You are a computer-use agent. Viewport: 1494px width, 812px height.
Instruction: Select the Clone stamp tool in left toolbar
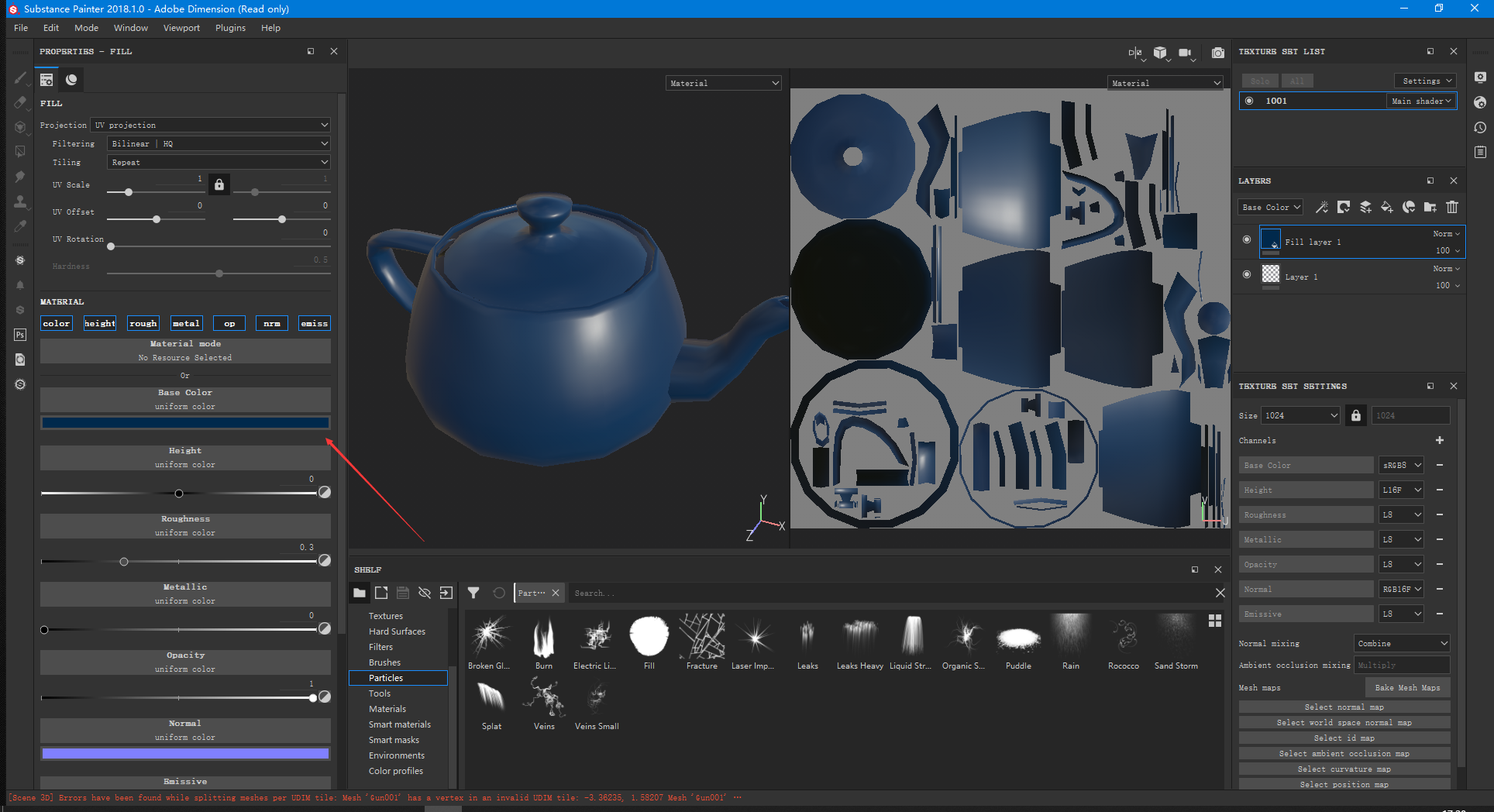click(x=20, y=201)
